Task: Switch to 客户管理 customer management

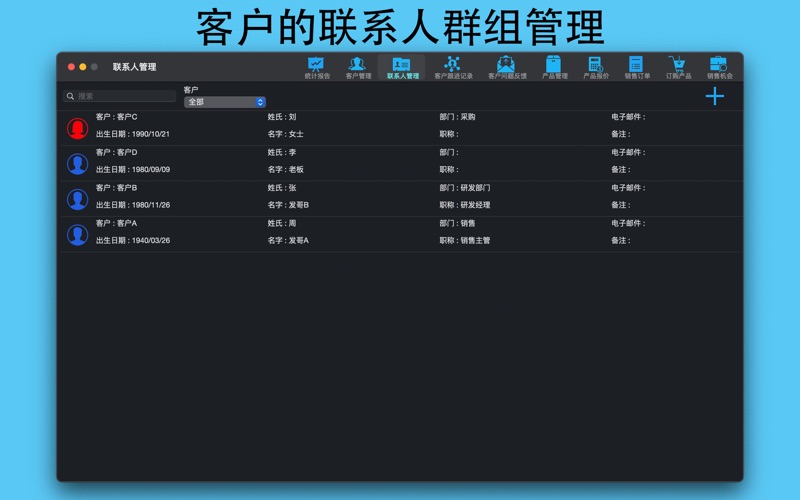Action: coord(358,67)
